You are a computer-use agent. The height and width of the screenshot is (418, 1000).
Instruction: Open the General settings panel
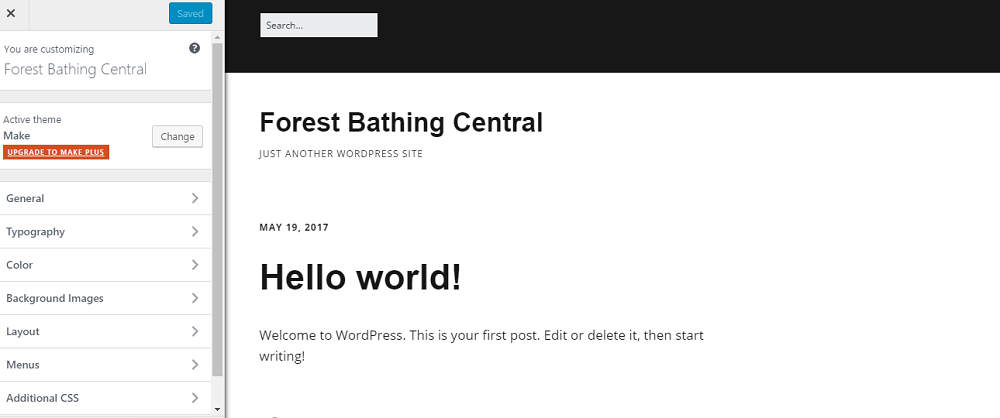[105, 198]
